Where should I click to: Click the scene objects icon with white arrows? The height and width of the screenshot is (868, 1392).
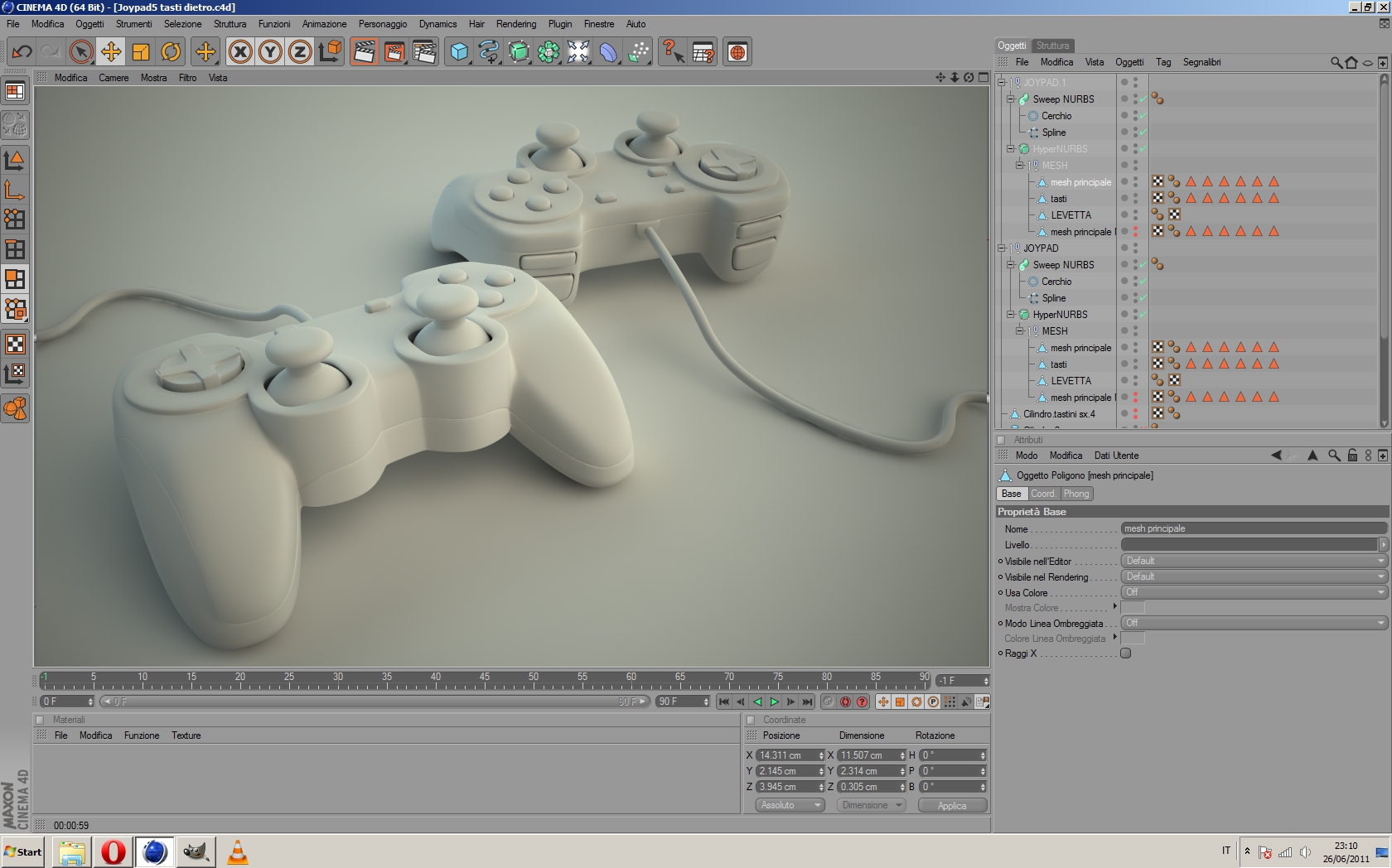(x=578, y=52)
